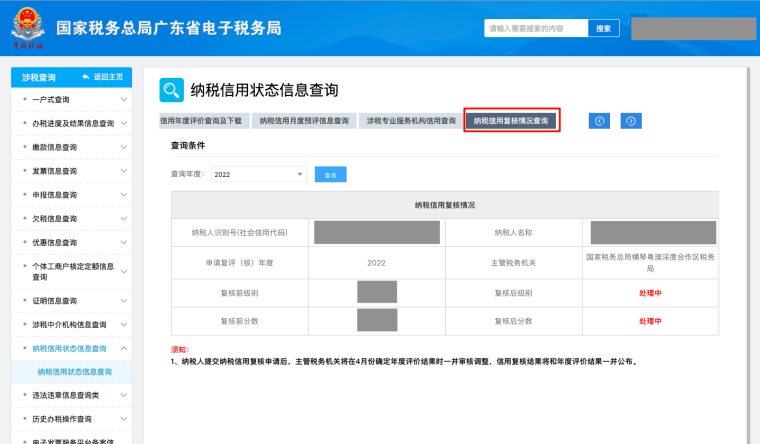The width and height of the screenshot is (760, 444).
Task: Click the 搜索 button
Action: coord(603,29)
